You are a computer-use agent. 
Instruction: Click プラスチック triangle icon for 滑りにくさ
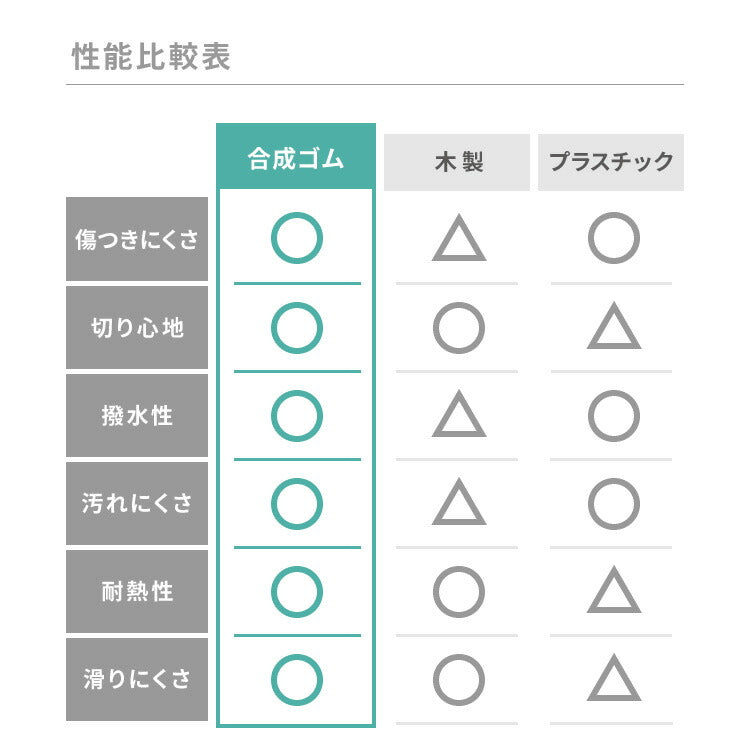(613, 681)
